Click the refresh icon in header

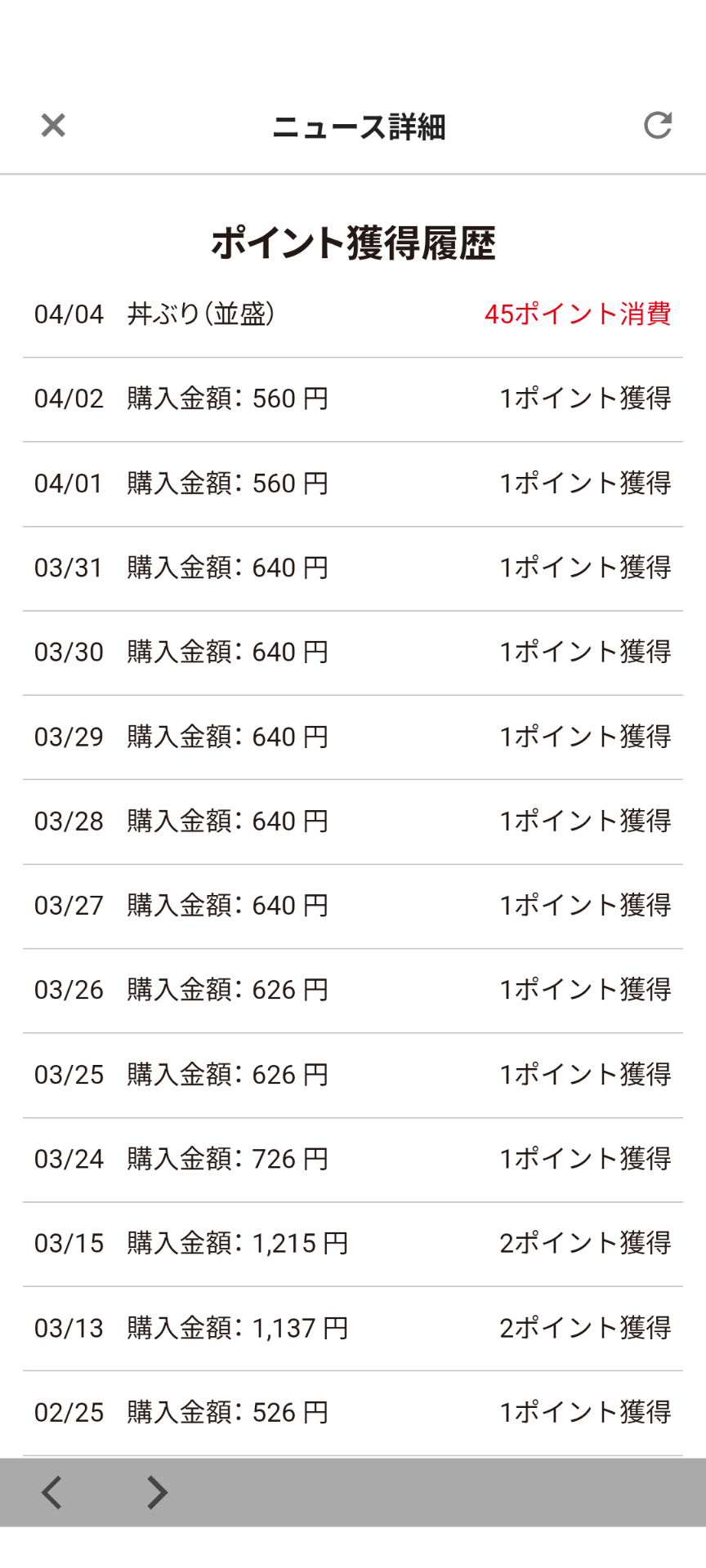pos(657,126)
